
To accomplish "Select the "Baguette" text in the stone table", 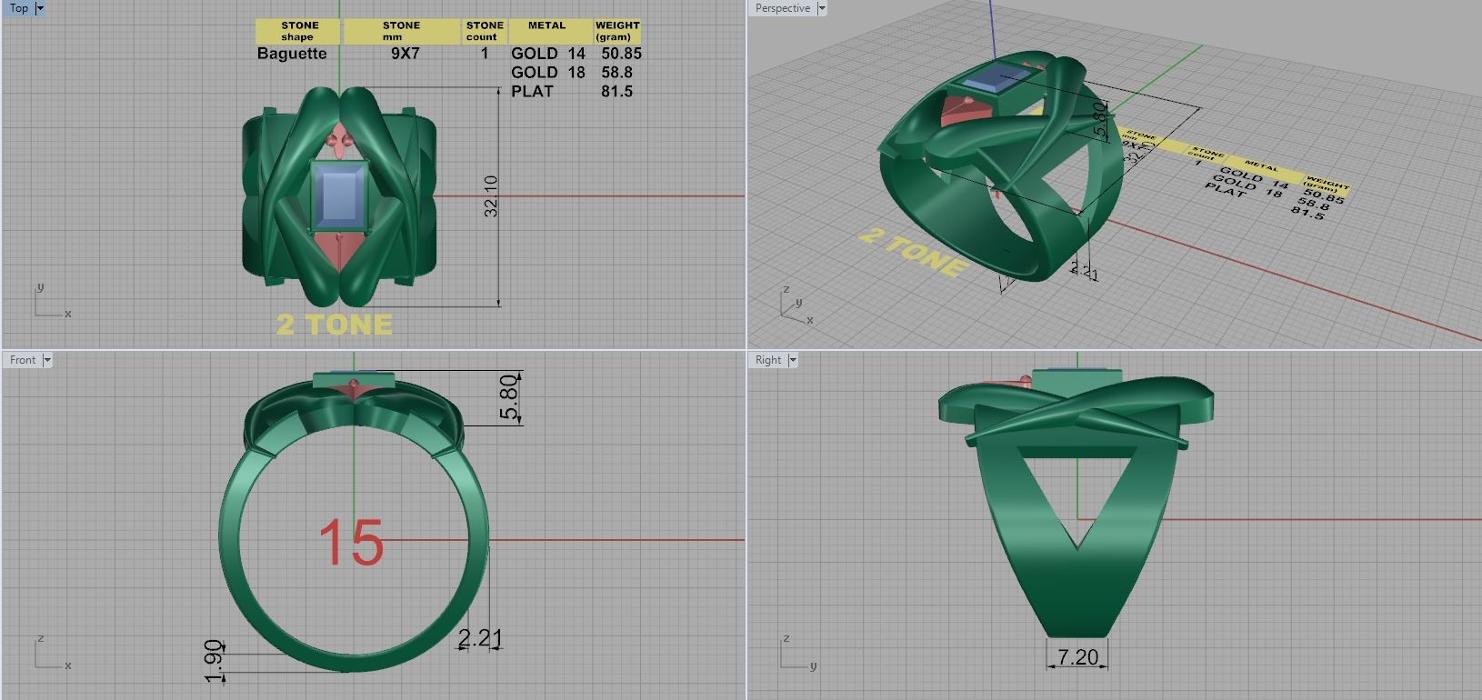I will (x=292, y=53).
